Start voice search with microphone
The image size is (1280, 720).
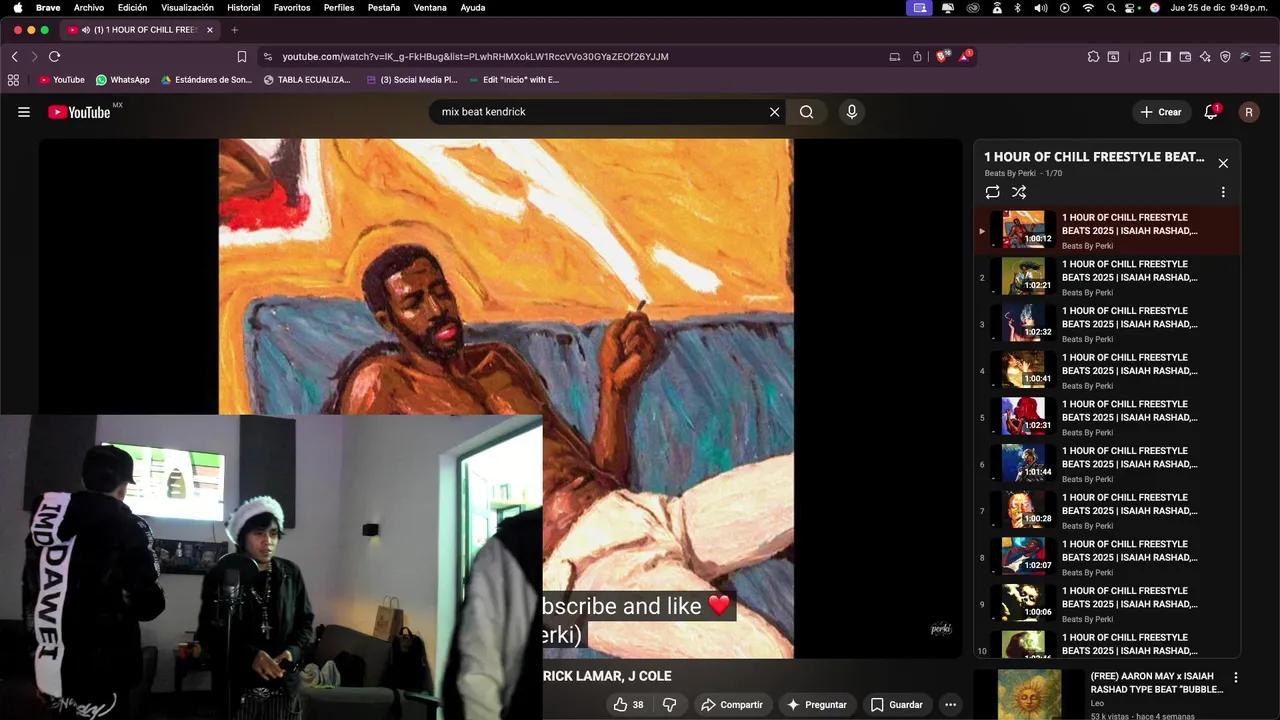click(852, 112)
